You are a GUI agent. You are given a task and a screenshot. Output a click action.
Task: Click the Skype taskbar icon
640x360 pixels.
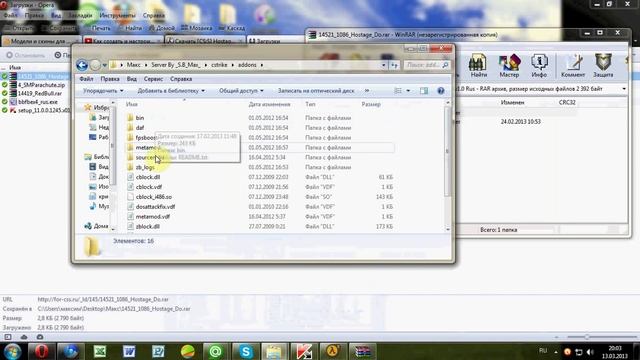click(x=245, y=351)
